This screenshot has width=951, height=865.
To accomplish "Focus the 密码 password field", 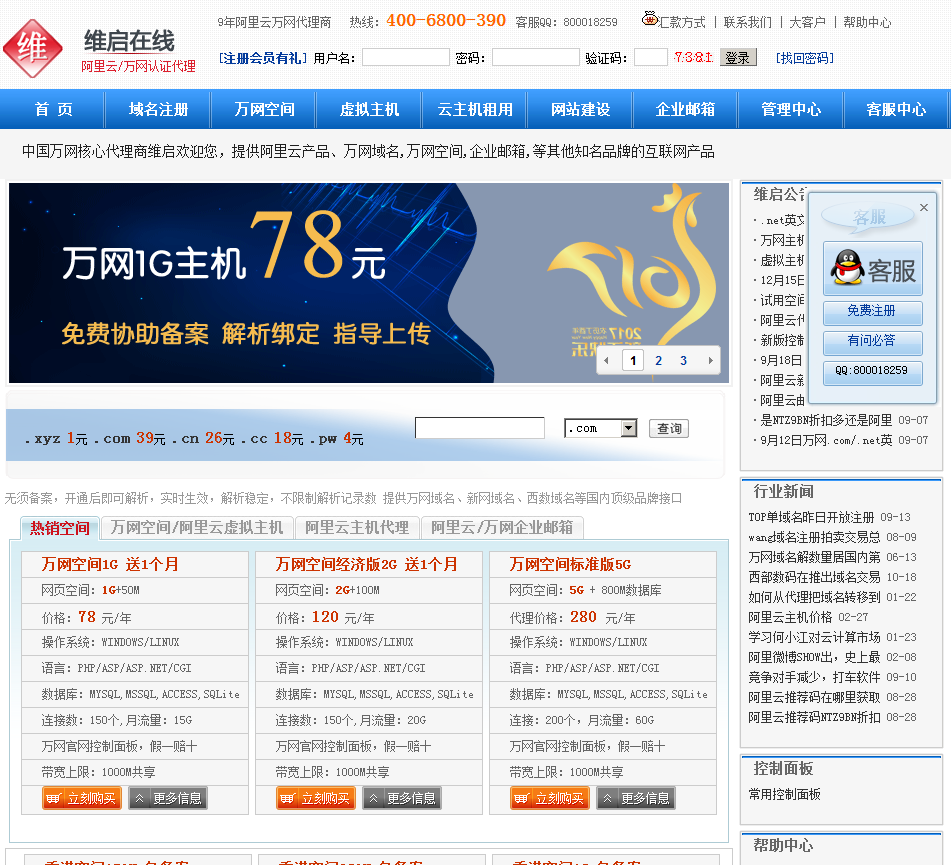I will tap(536, 58).
